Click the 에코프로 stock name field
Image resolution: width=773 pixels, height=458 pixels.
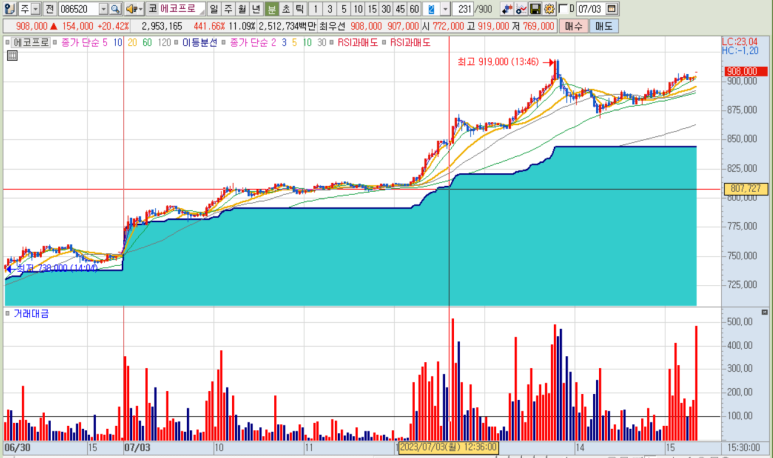tap(181, 9)
